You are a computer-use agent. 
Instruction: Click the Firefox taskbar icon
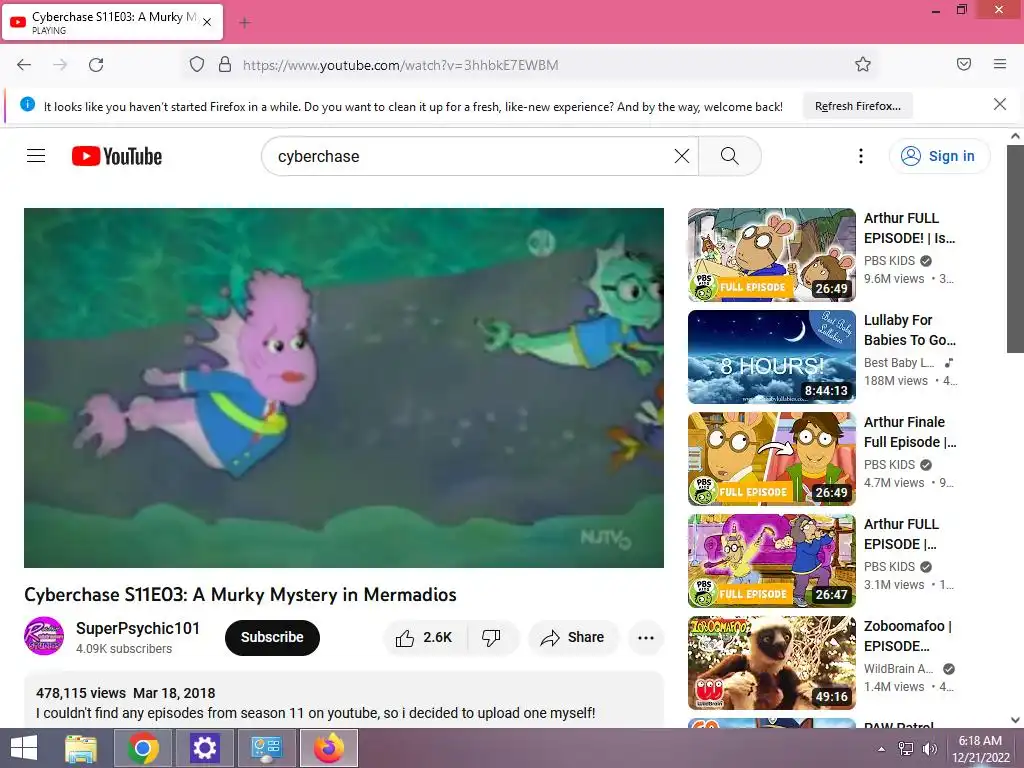328,748
